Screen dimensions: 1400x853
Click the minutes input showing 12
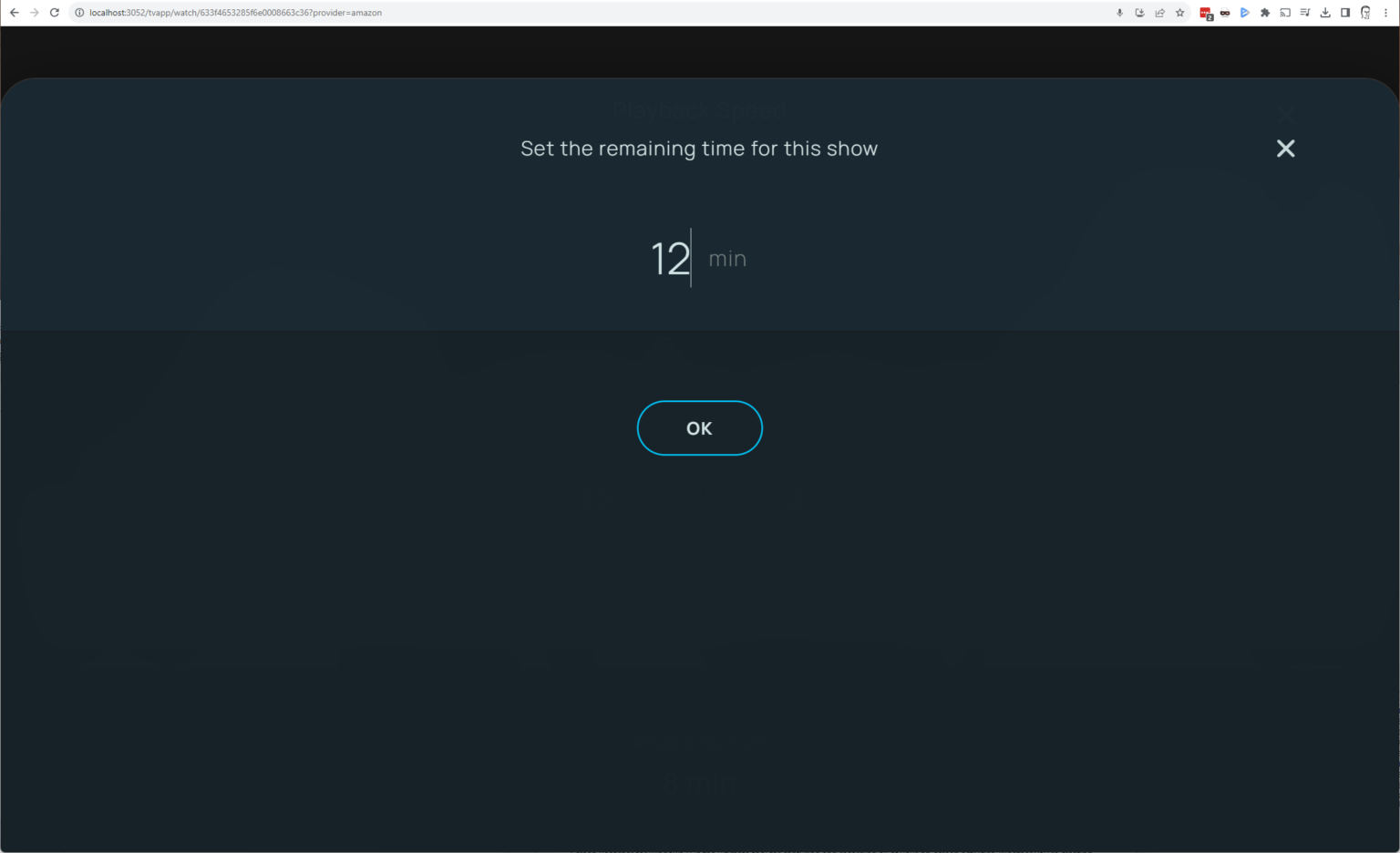coord(670,259)
